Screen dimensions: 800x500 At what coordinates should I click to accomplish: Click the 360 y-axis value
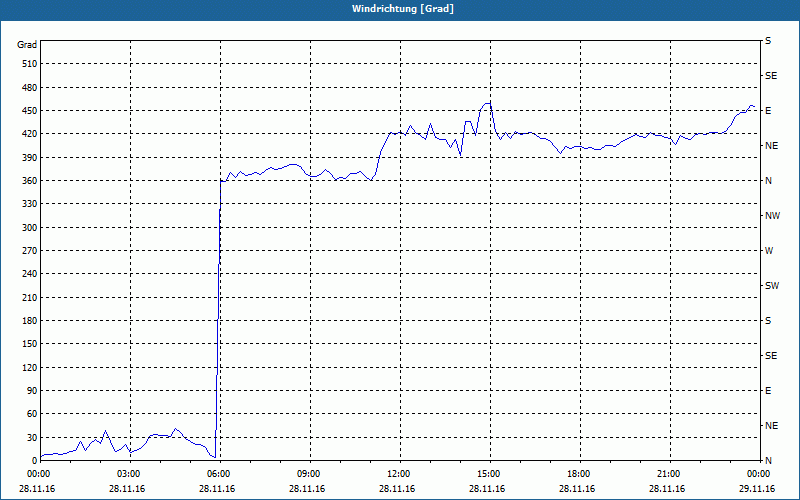(x=30, y=181)
